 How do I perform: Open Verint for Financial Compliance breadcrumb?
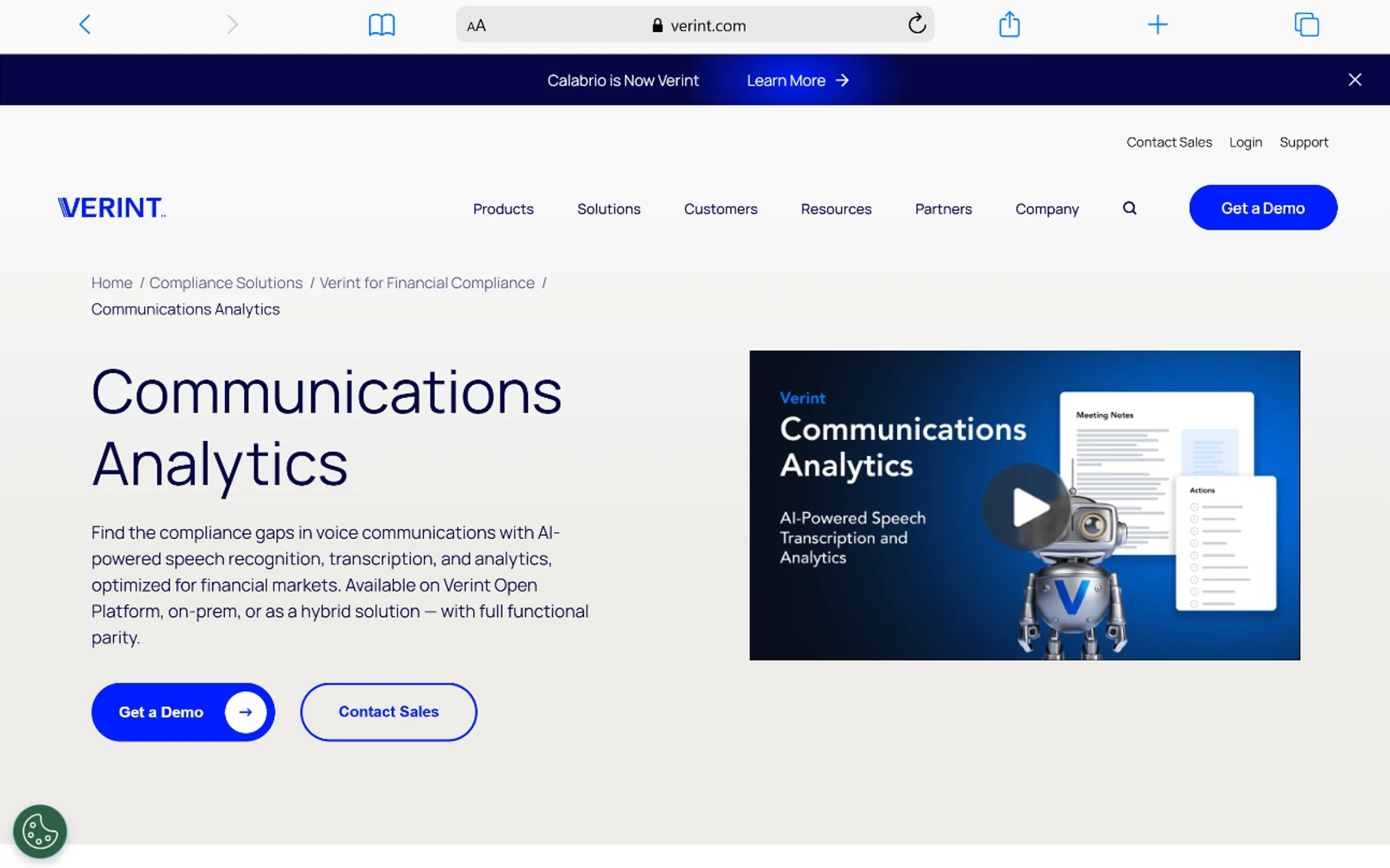point(427,283)
